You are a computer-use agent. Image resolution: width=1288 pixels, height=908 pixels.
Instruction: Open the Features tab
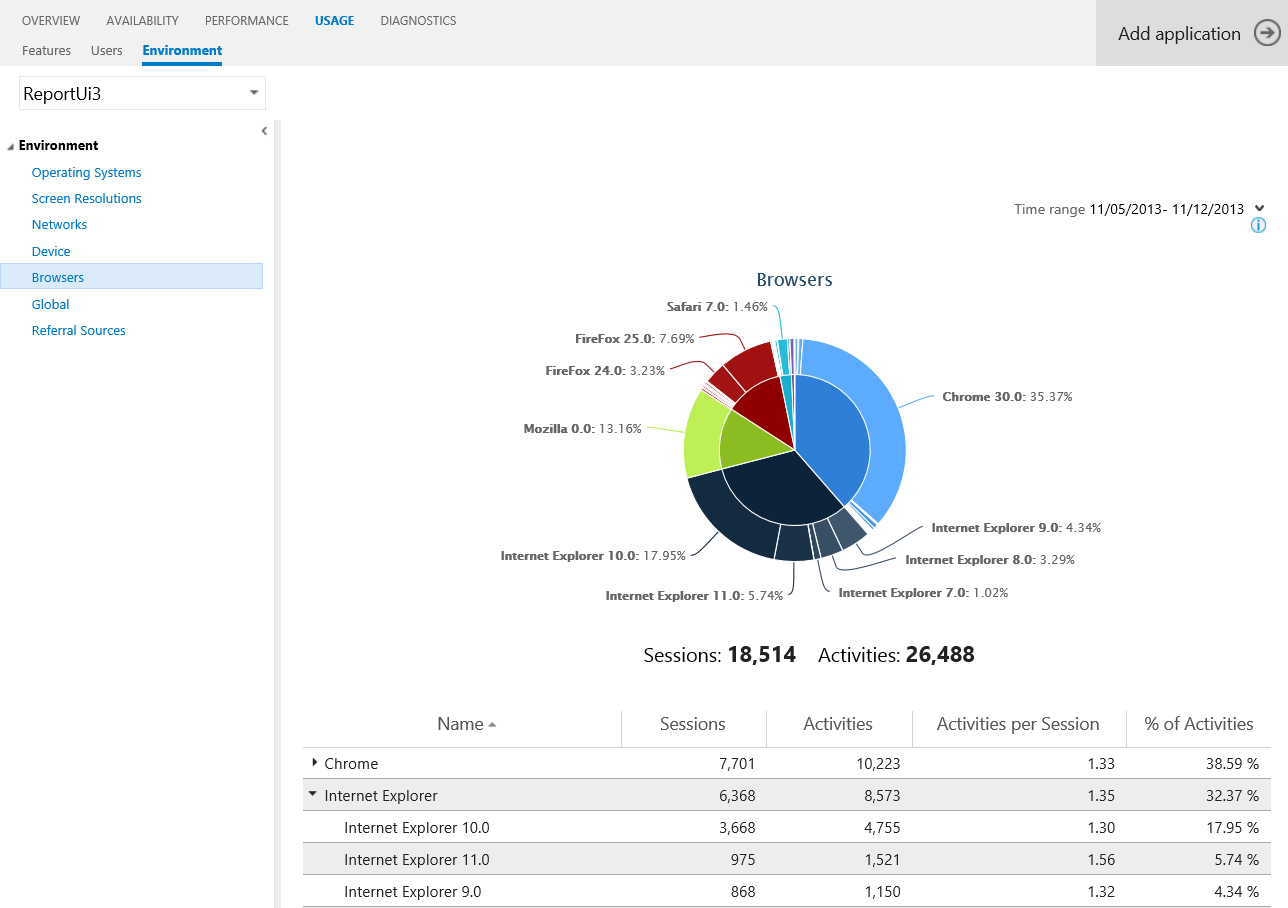point(46,50)
